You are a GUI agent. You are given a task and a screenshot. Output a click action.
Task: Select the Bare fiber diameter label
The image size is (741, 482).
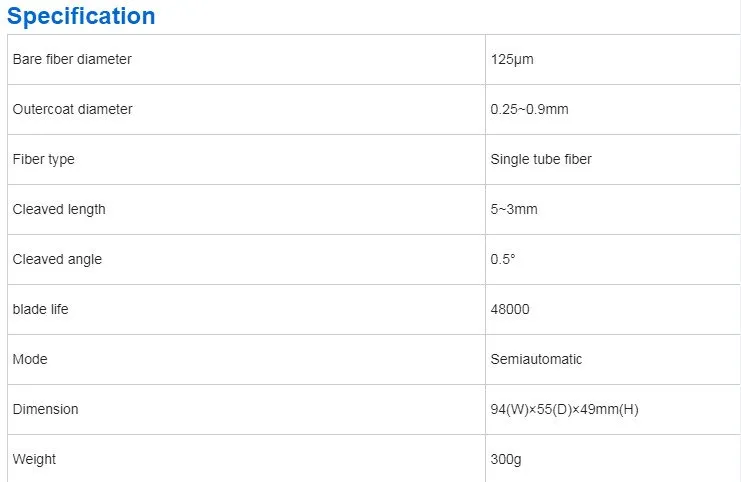click(x=72, y=59)
